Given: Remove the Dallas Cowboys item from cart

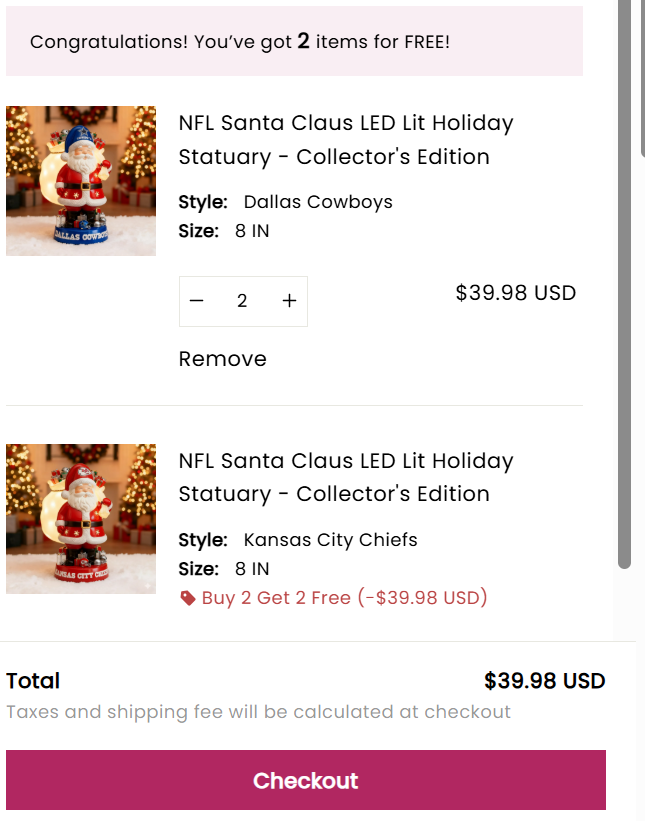Looking at the screenshot, I should click(x=222, y=359).
